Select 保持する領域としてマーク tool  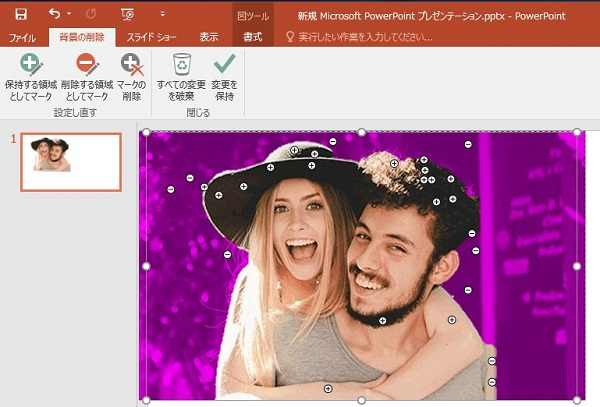coord(31,78)
